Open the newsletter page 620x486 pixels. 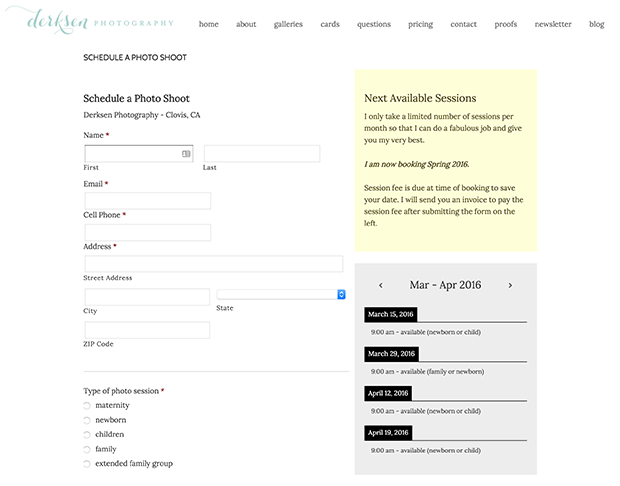tap(553, 24)
